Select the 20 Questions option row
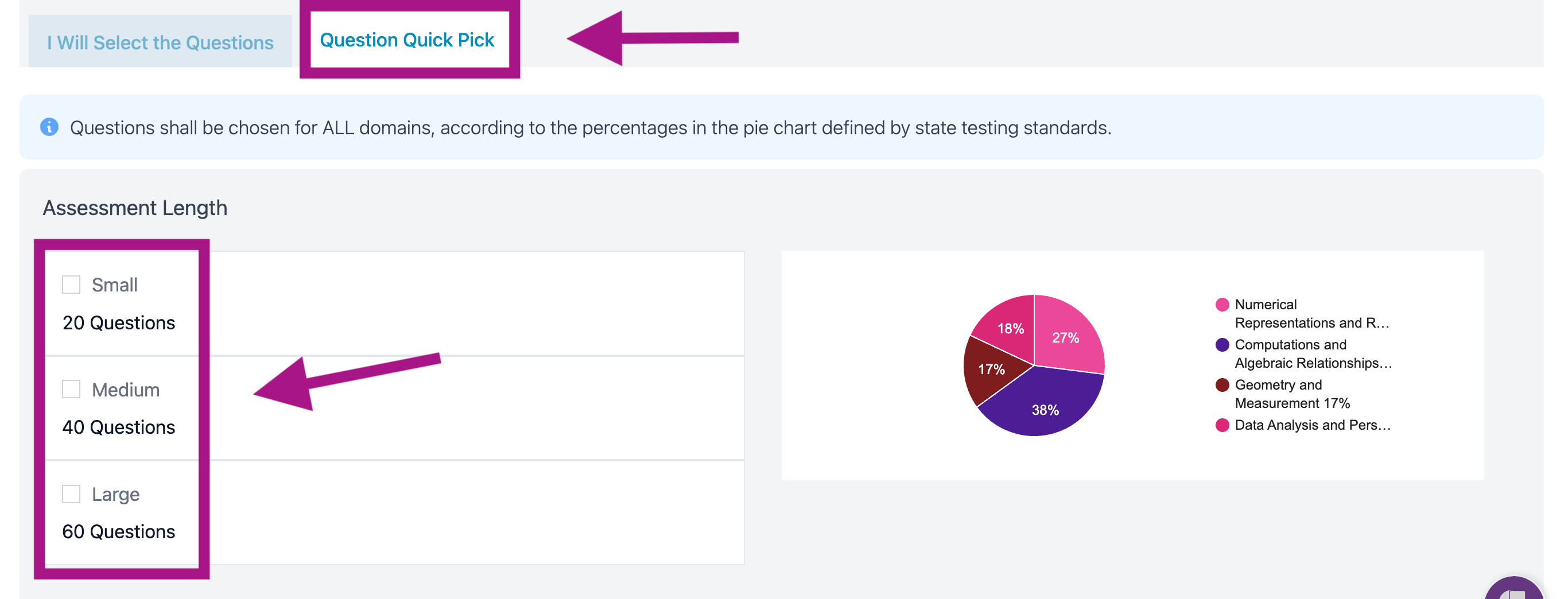Image resolution: width=1568 pixels, height=599 pixels. click(x=394, y=303)
